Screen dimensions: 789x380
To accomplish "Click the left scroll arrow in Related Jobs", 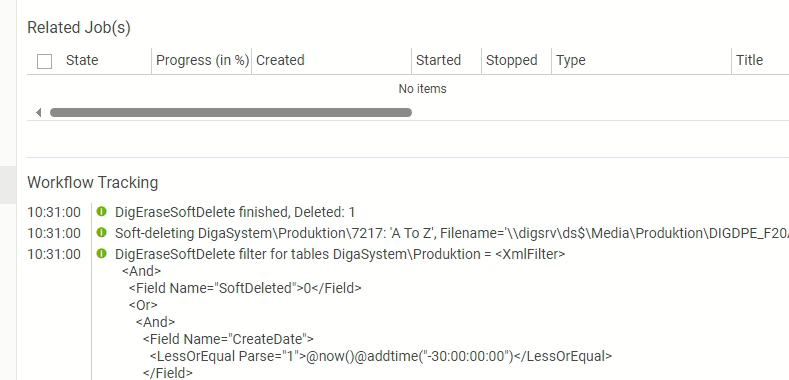I will (39, 112).
